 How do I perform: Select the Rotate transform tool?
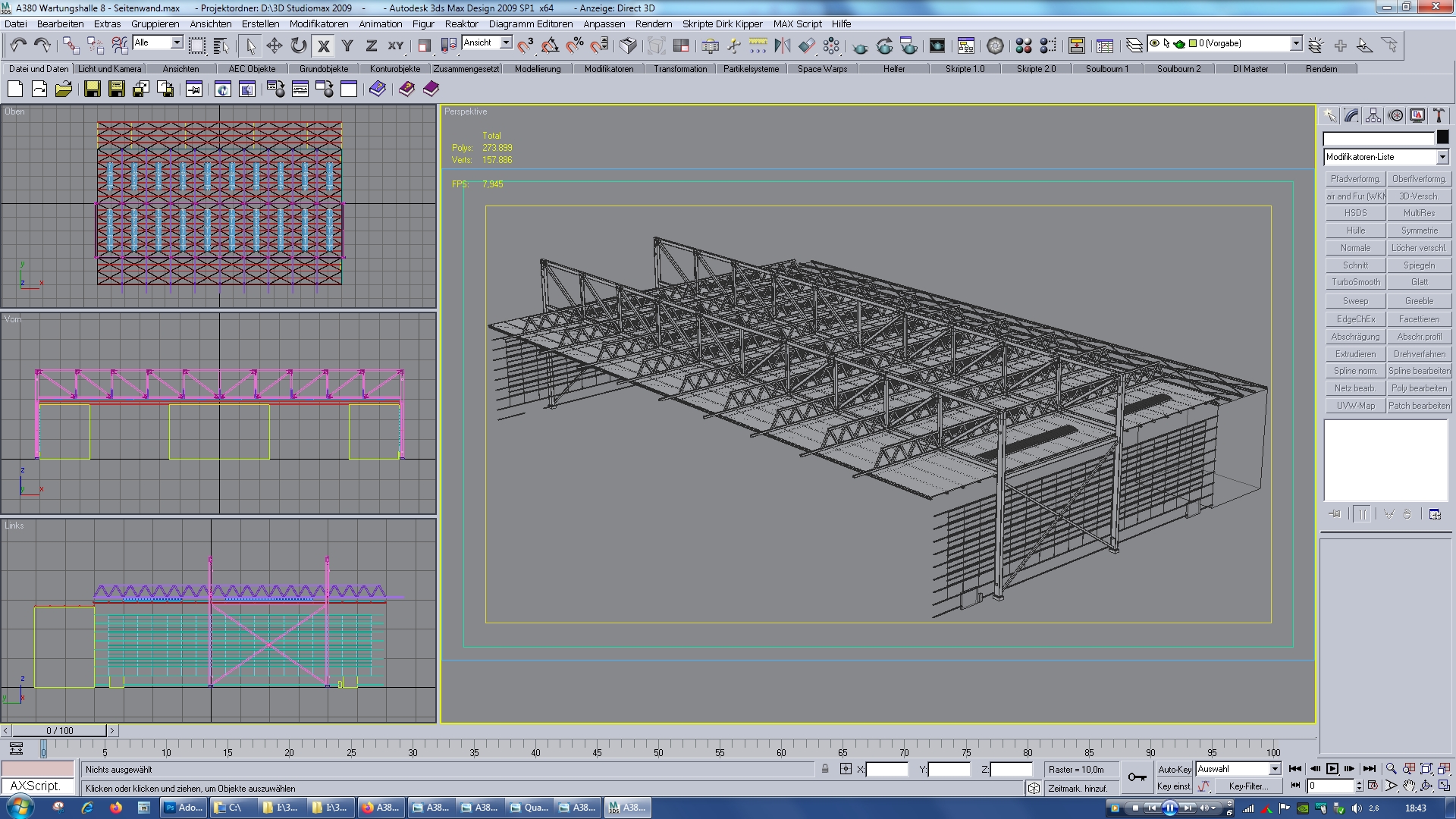[x=299, y=45]
